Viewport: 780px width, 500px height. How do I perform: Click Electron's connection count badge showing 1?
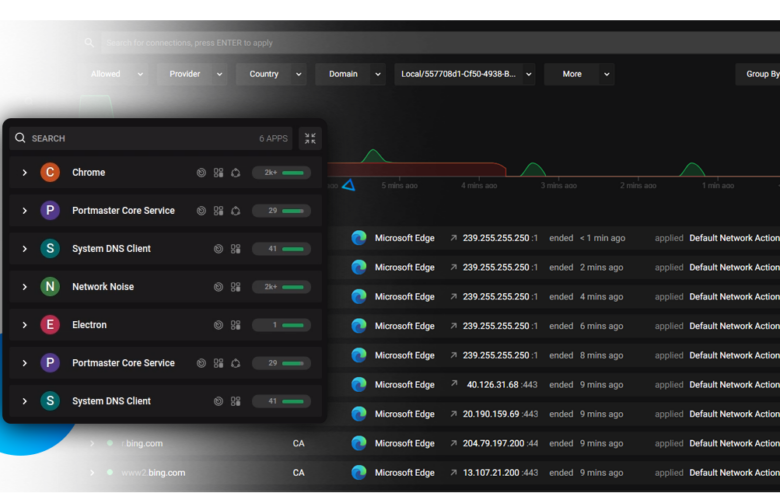coord(282,325)
